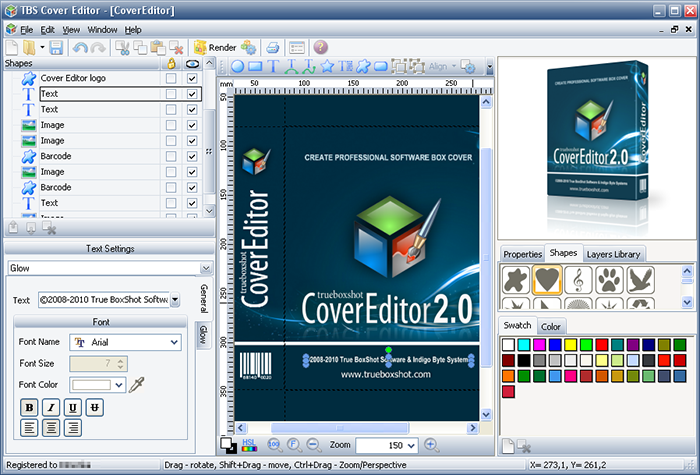The height and width of the screenshot is (475, 700).
Task: Toggle Italic text formatting
Action: [x=51, y=408]
